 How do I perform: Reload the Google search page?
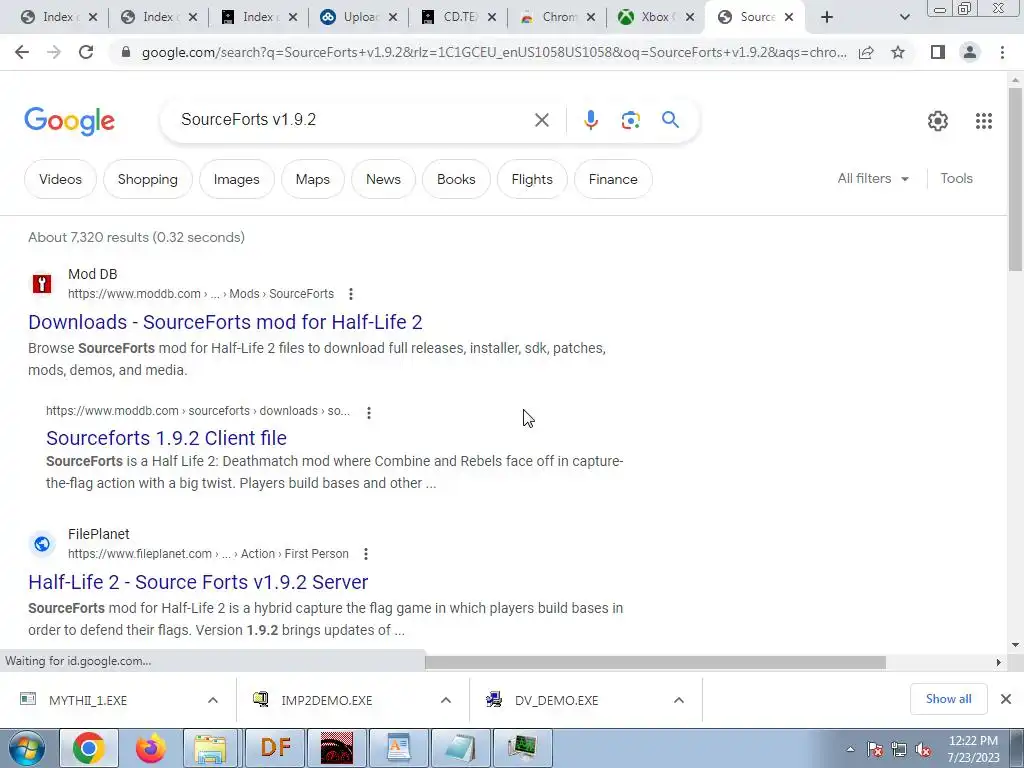tap(86, 52)
